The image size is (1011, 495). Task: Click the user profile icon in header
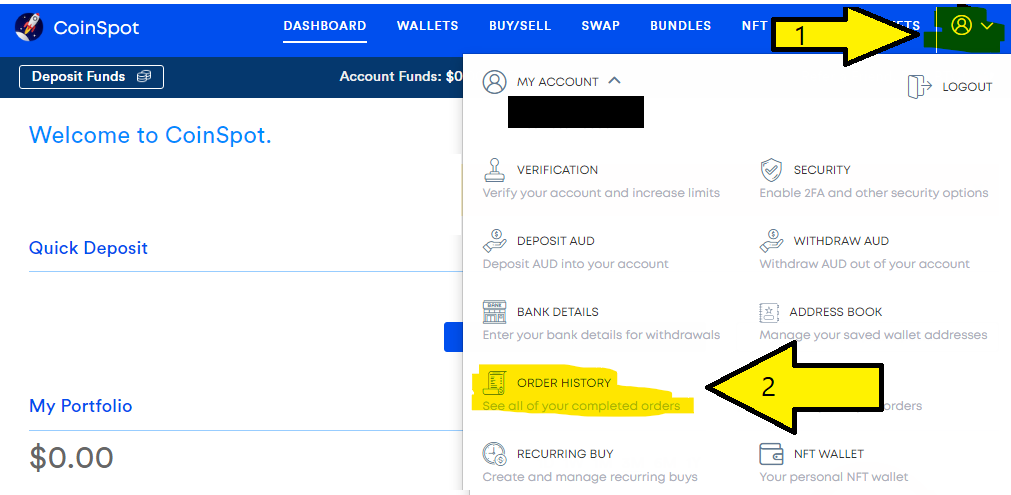click(961, 25)
